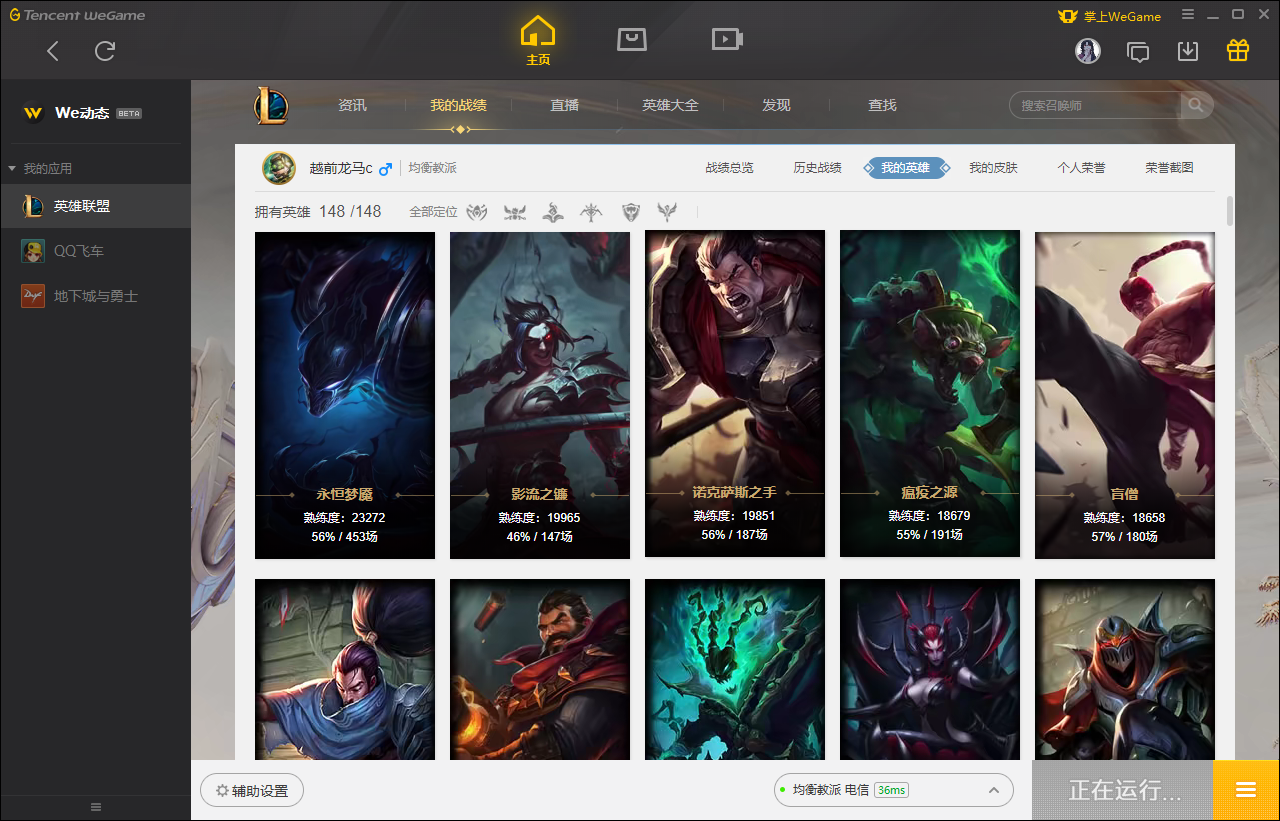
Task: Click the QQ飞车 app icon in sidebar
Action: tap(33, 251)
